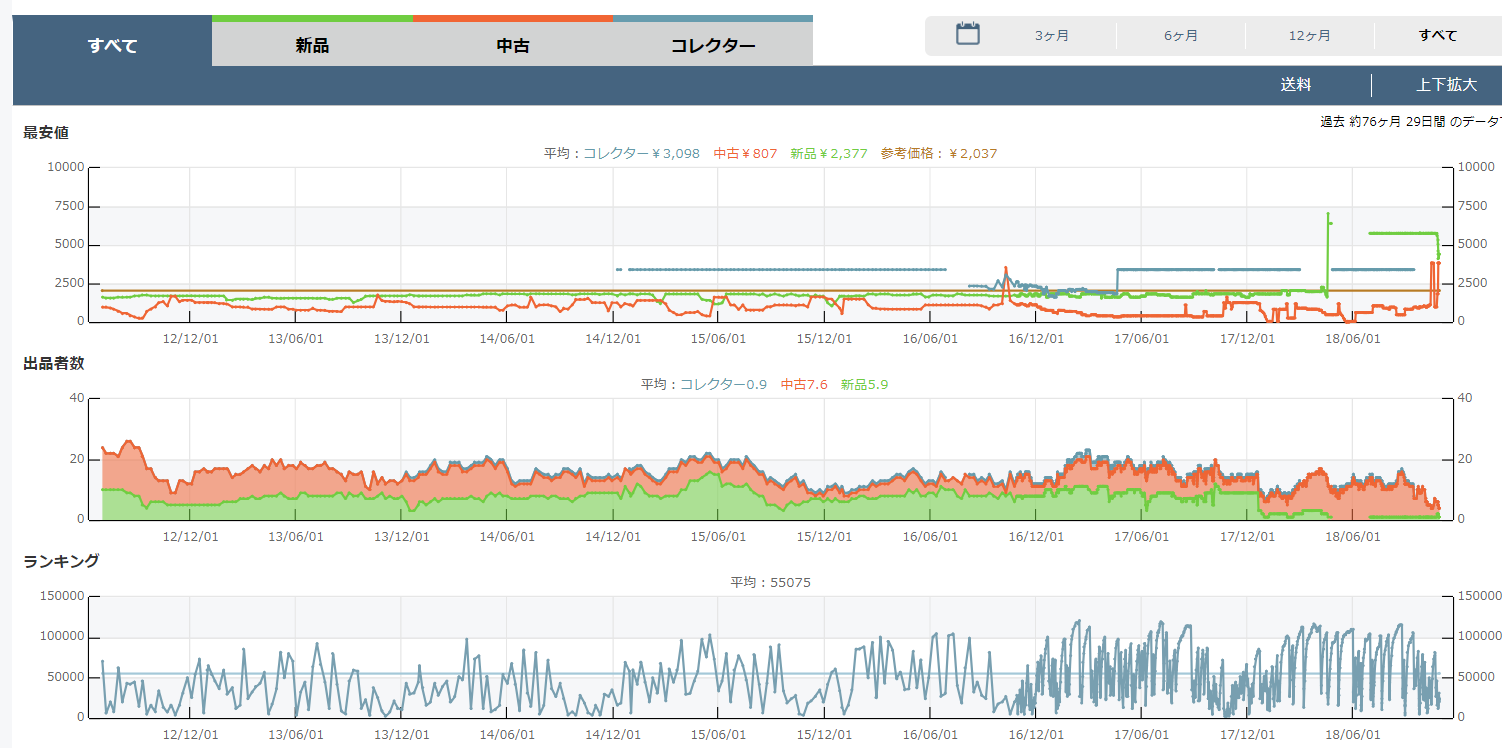
Task: Set the period to 3ヶ月
Action: pyautogui.click(x=1052, y=36)
